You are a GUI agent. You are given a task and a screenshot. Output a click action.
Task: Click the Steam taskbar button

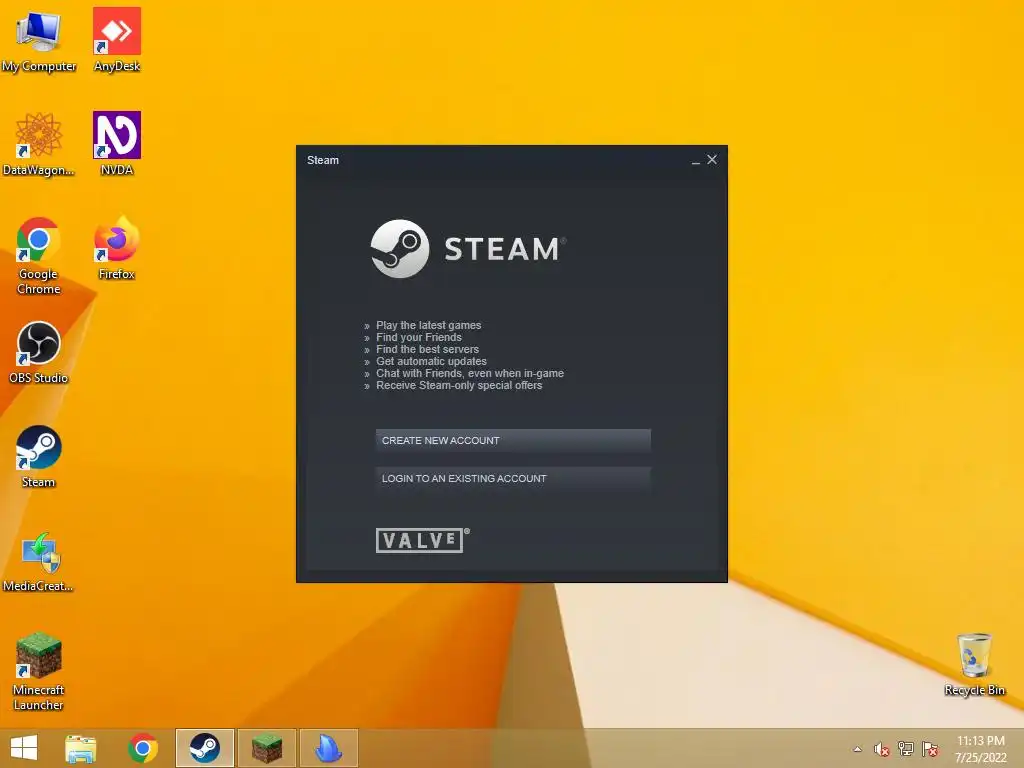pos(204,748)
